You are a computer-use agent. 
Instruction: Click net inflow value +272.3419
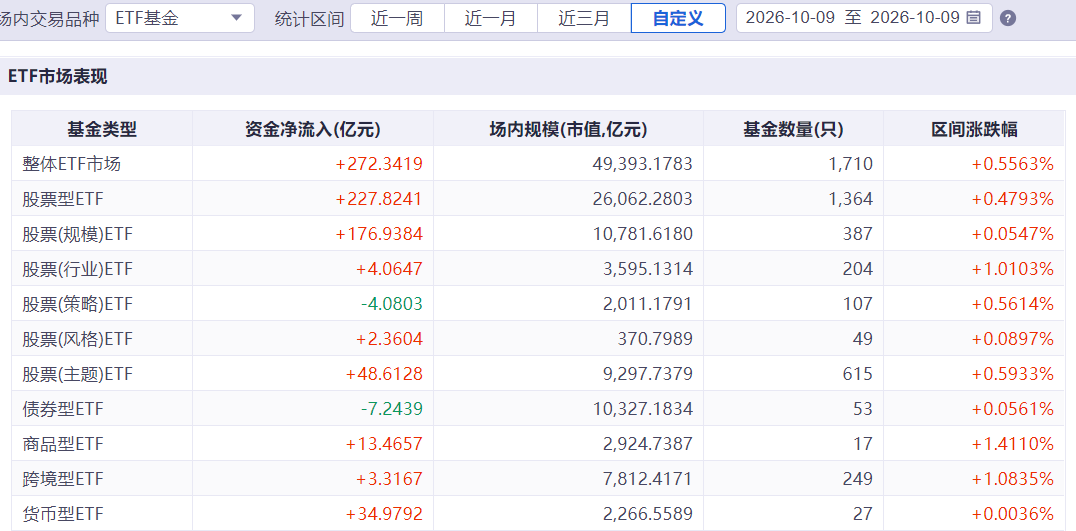tap(379, 164)
